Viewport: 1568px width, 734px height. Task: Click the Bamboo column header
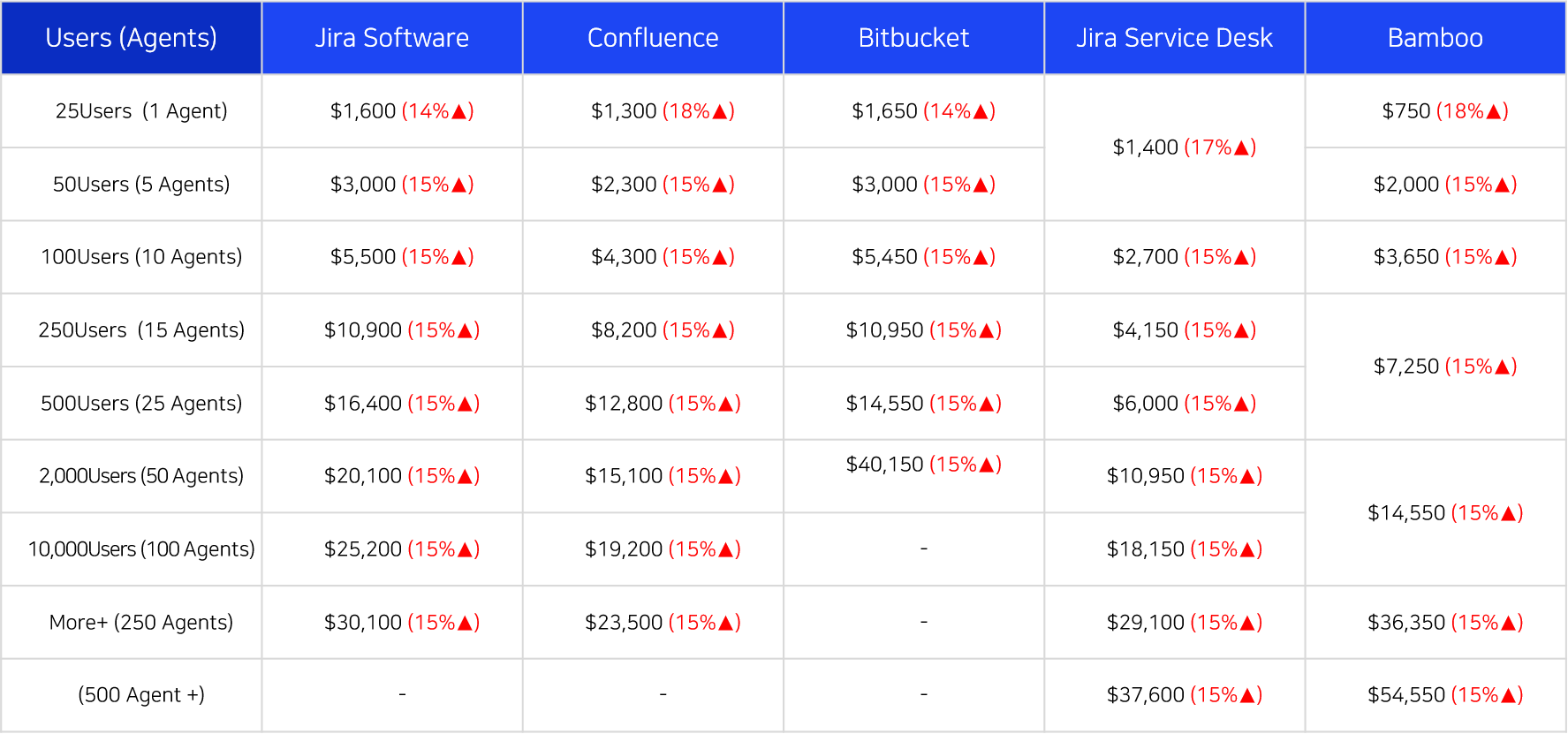[1435, 38]
